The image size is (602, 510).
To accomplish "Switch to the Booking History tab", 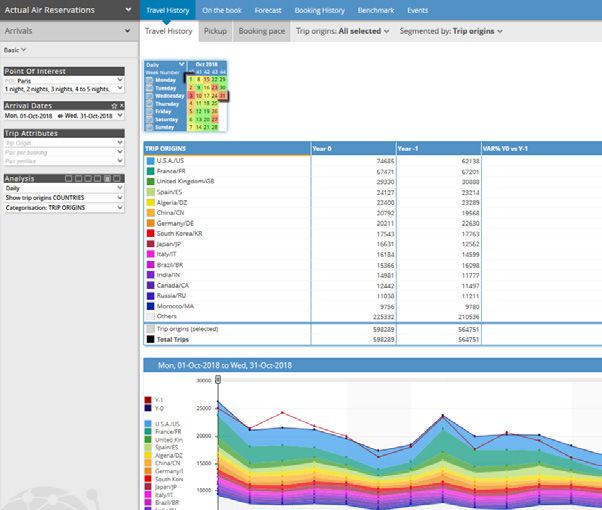I will pos(319,10).
